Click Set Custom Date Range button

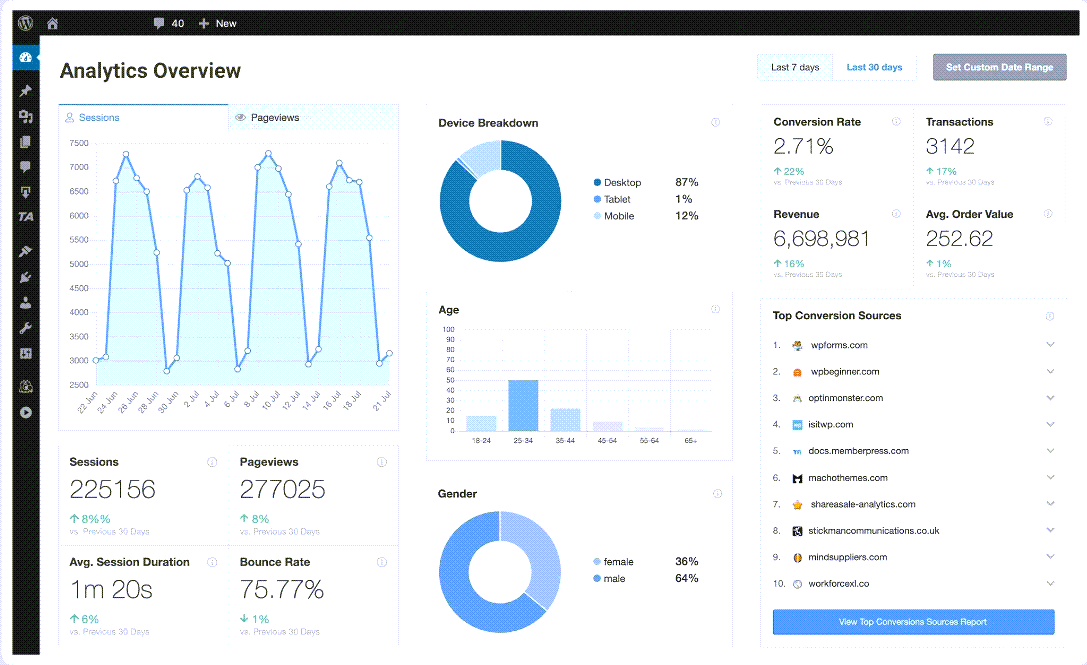(x=999, y=68)
